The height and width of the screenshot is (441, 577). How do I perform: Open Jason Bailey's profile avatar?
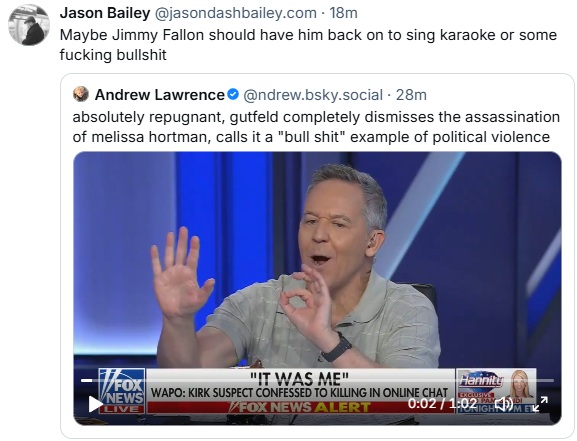pos(29,25)
